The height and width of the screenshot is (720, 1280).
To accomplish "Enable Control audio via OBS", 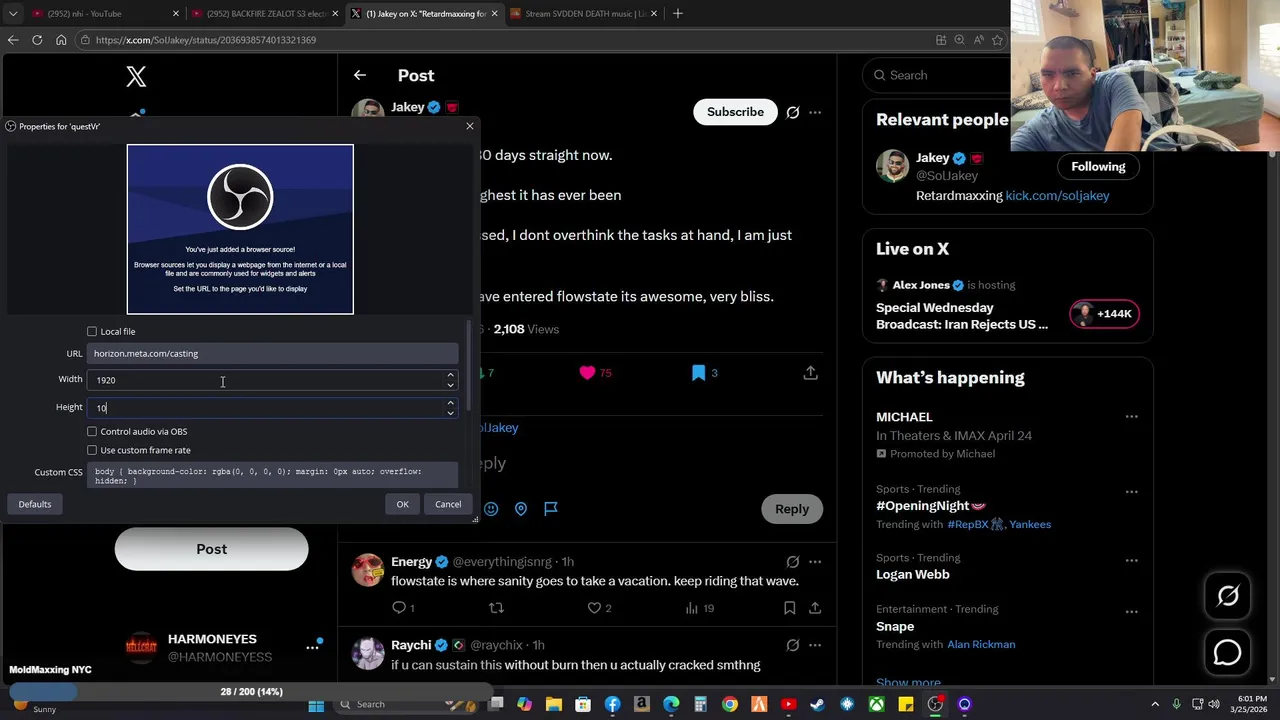I will pyautogui.click(x=92, y=431).
